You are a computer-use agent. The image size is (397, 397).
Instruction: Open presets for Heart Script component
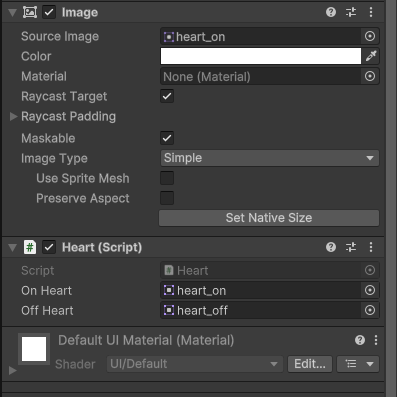[x=351, y=247]
